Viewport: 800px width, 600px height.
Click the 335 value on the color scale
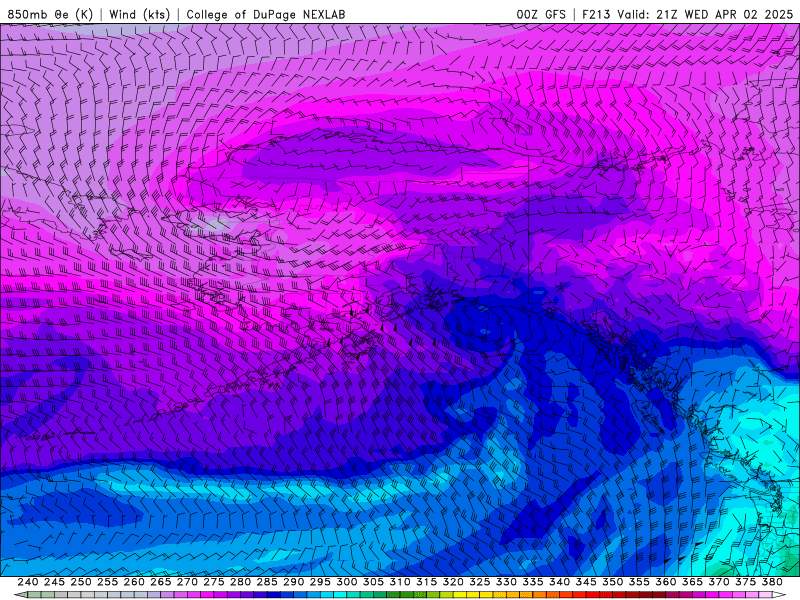533,582
